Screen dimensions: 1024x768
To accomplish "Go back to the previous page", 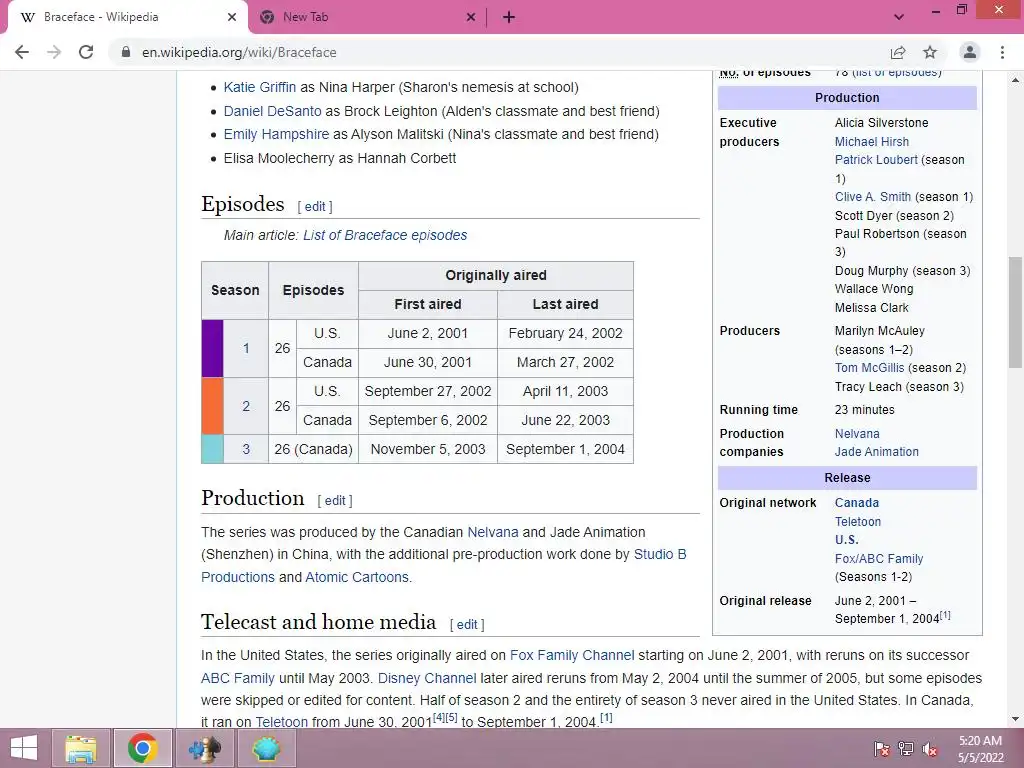I will click(x=22, y=52).
